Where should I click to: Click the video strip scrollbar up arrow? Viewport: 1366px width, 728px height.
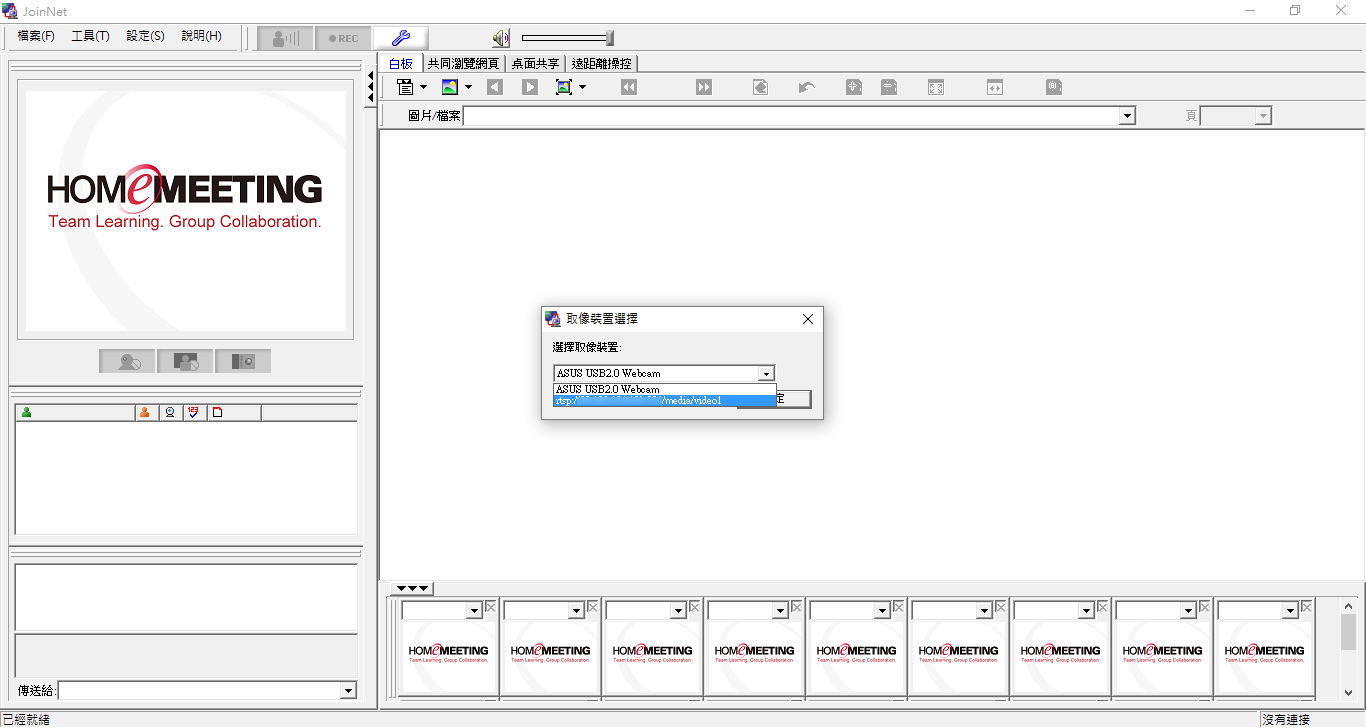coord(1349,606)
